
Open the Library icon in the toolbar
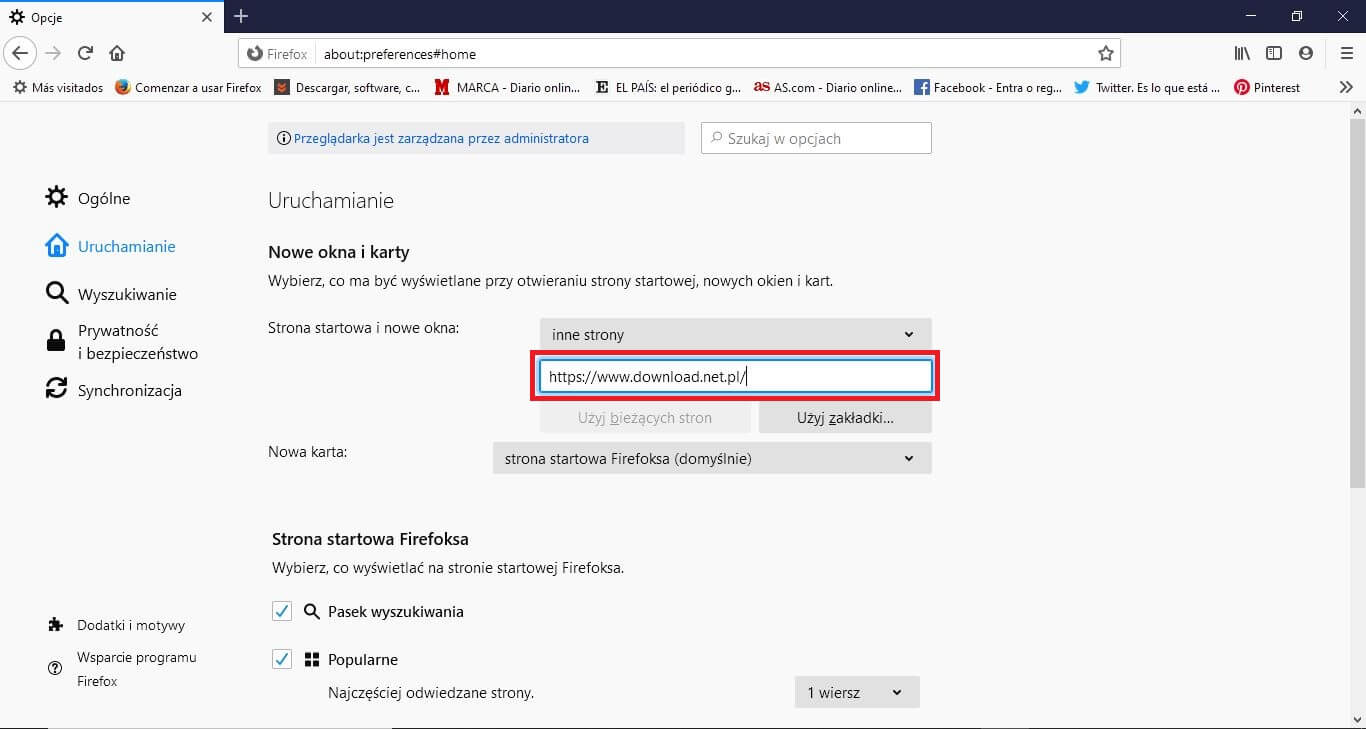(x=1242, y=53)
